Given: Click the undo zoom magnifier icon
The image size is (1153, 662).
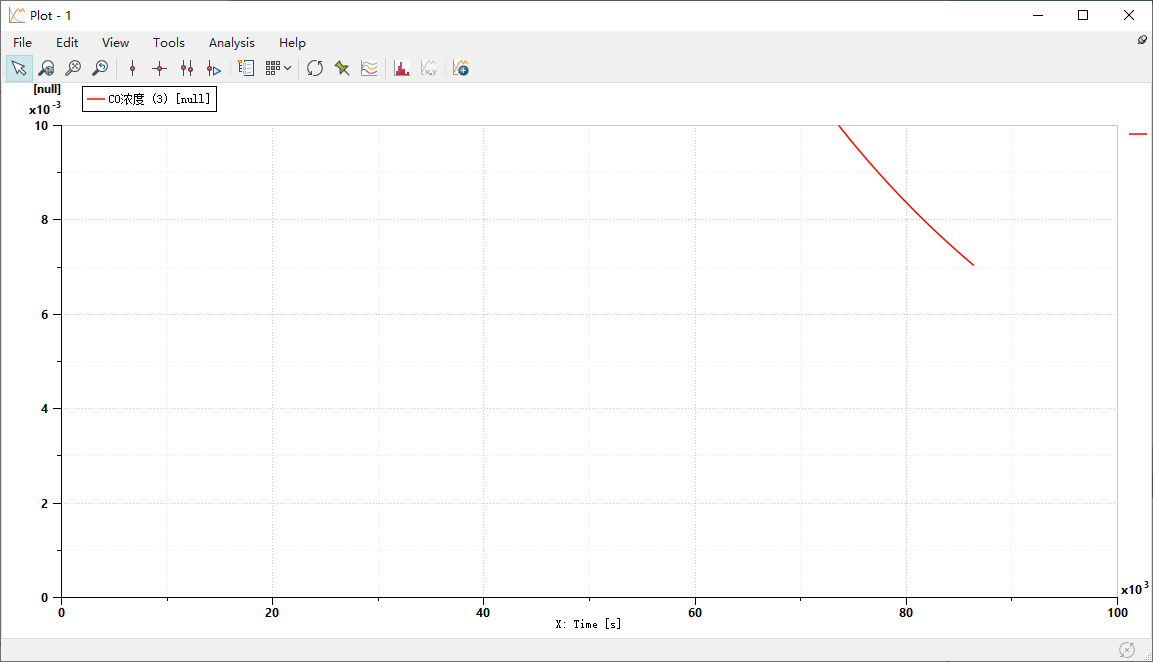Looking at the screenshot, I should click(100, 68).
